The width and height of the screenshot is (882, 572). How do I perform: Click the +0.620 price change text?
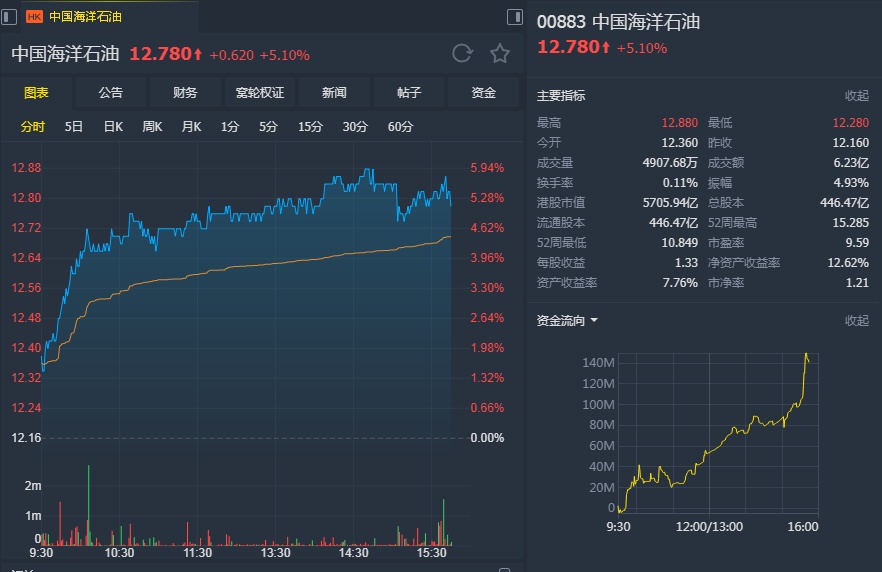pos(232,55)
